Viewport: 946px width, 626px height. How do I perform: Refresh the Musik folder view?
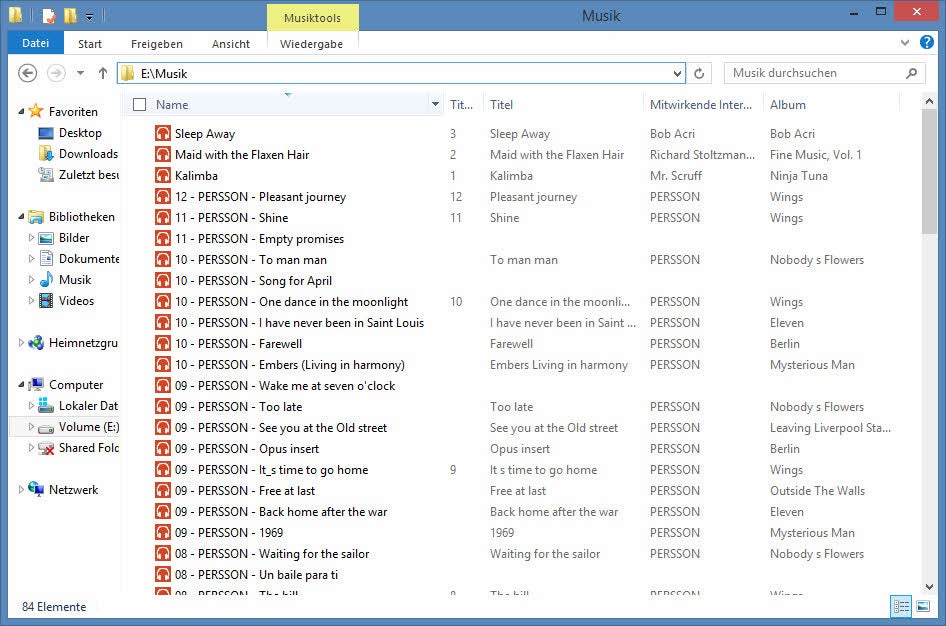[x=699, y=73]
